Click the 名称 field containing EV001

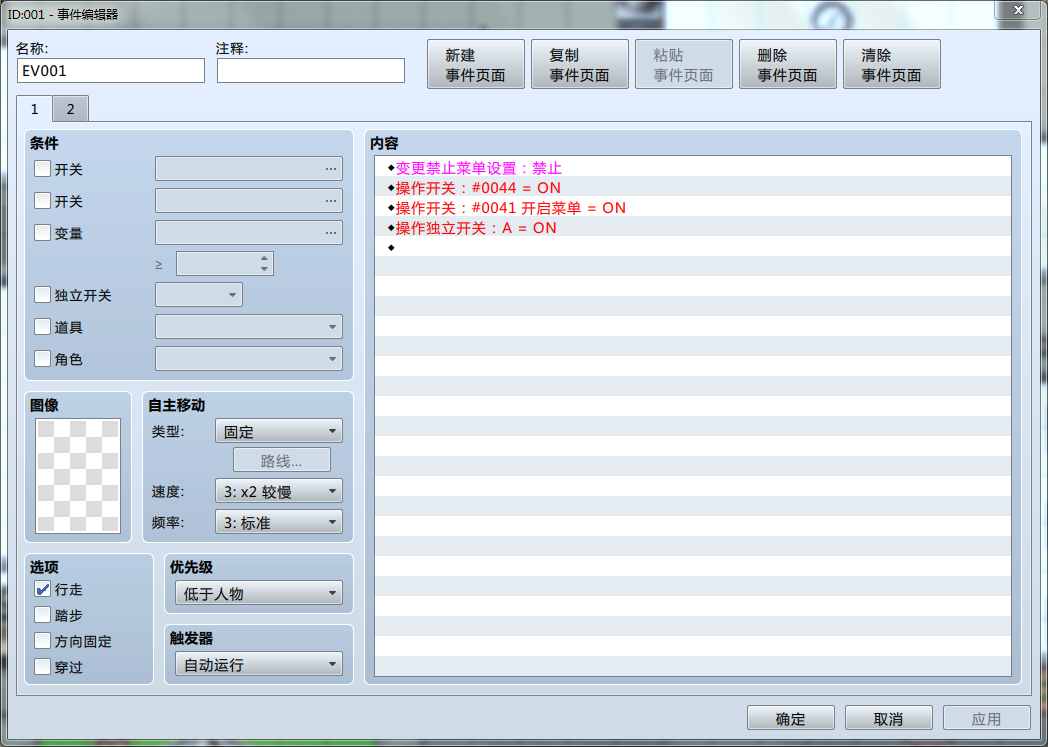tap(111, 71)
